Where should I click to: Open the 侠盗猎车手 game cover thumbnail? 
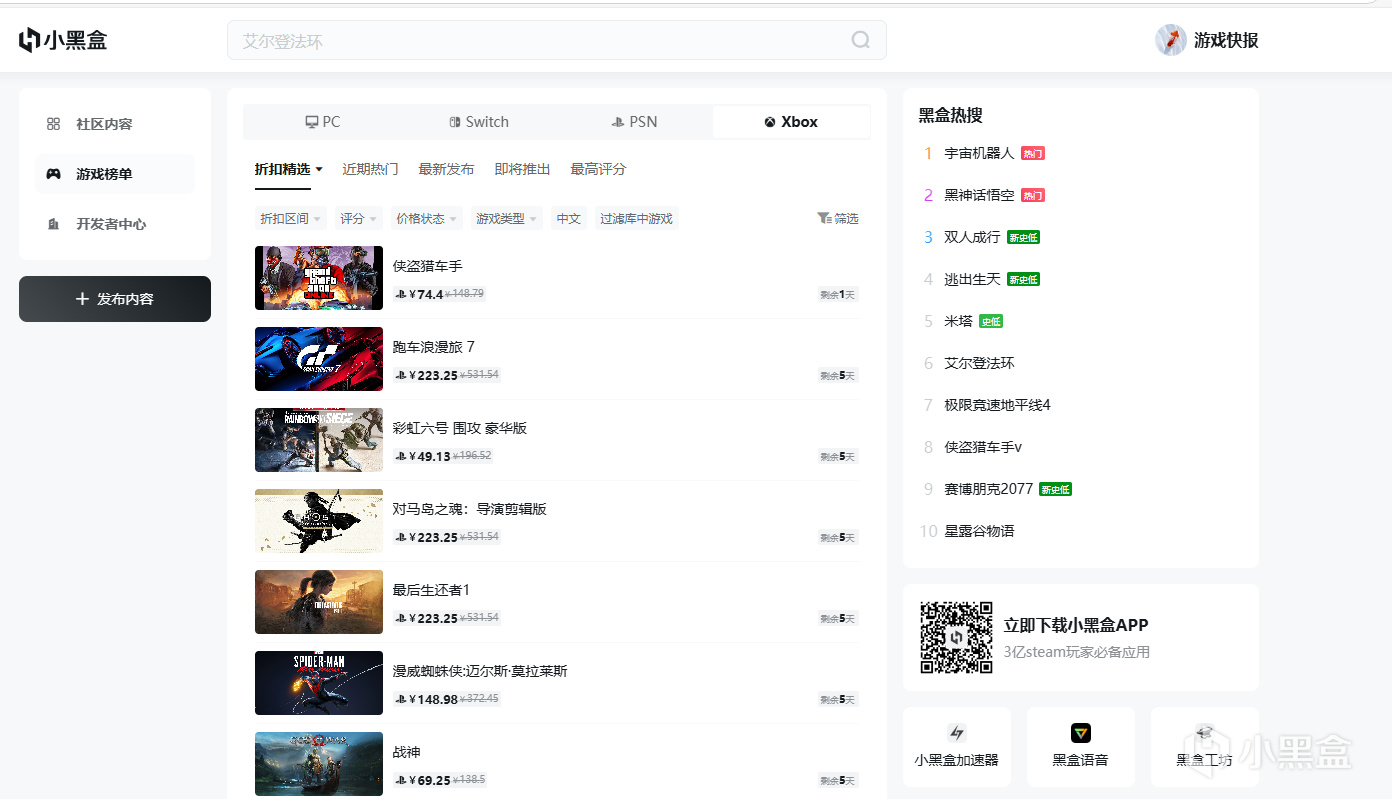pyautogui.click(x=319, y=278)
